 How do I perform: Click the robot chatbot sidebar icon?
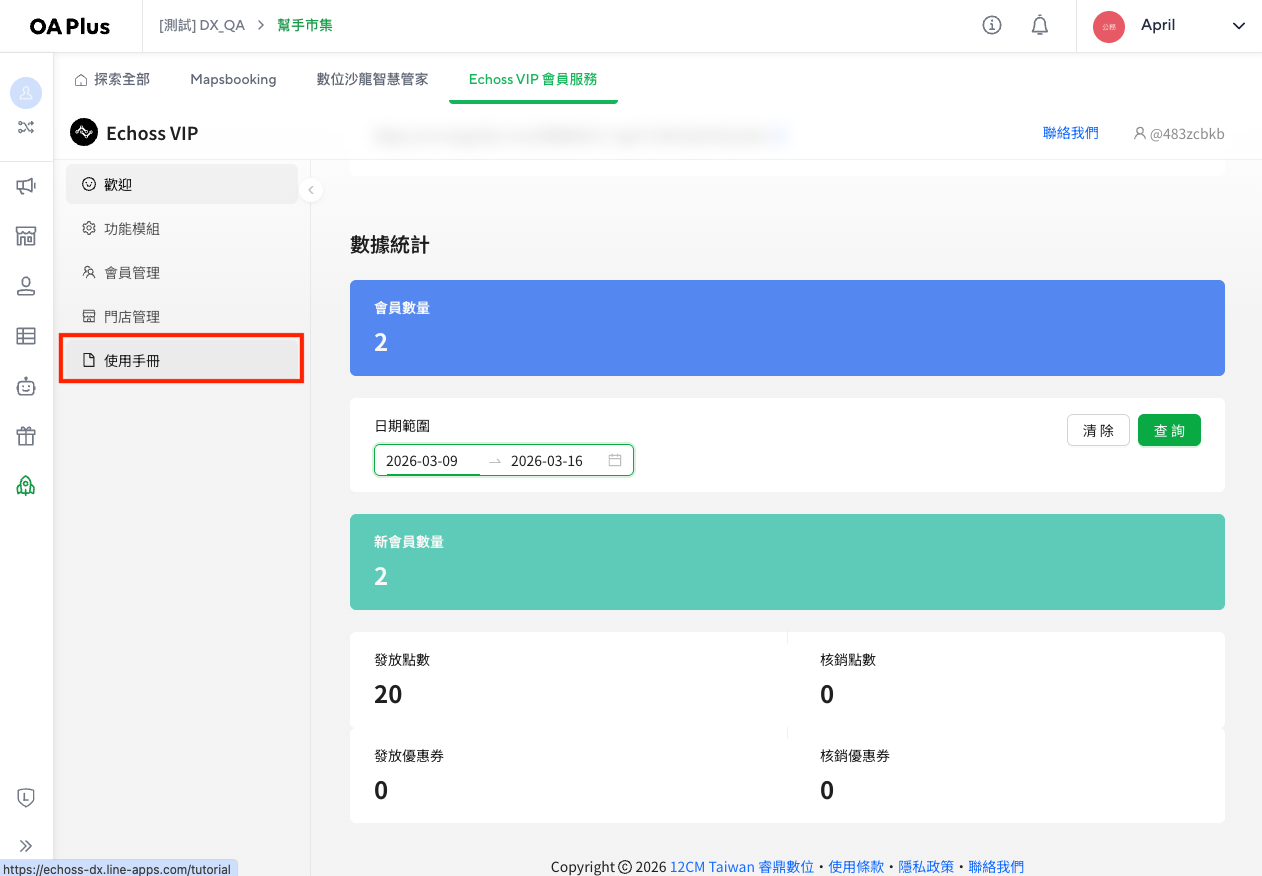point(26,386)
